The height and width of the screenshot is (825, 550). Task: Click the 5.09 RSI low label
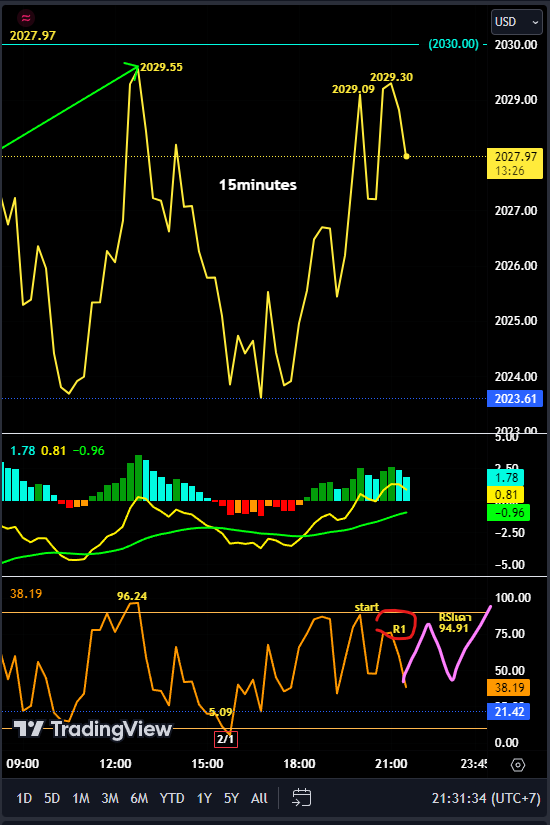pos(221,712)
